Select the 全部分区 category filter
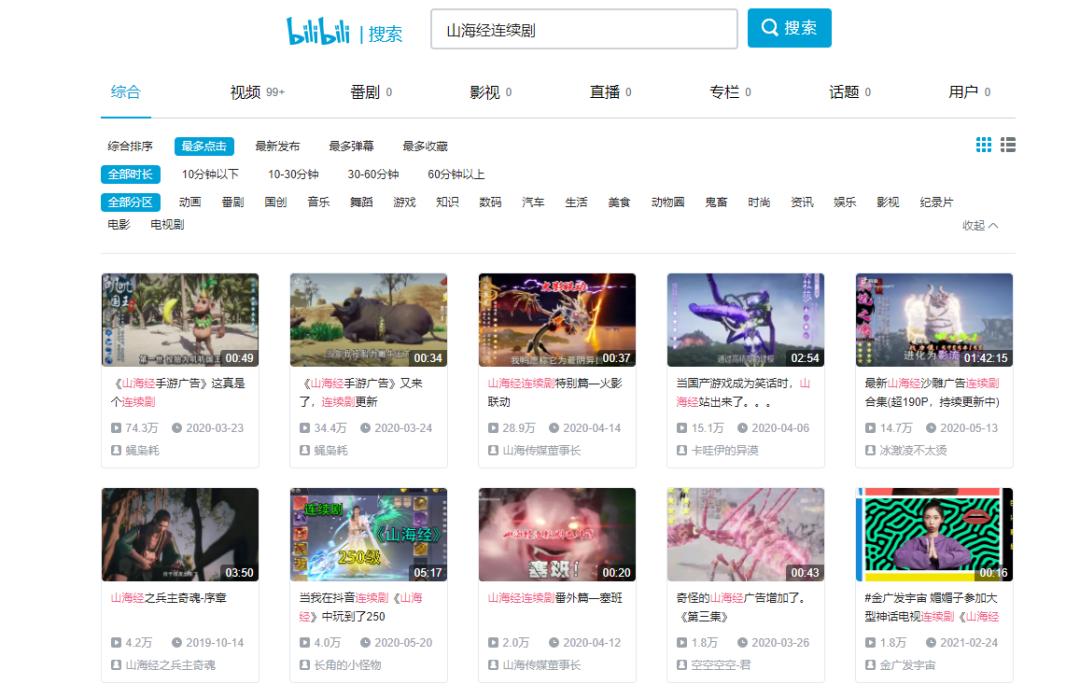1080x698 pixels. coord(130,202)
